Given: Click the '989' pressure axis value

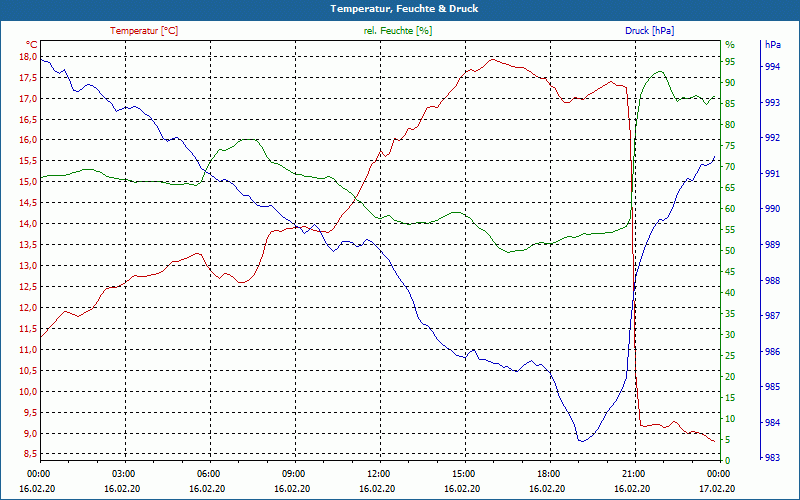Looking at the screenshot, I should (772, 244).
